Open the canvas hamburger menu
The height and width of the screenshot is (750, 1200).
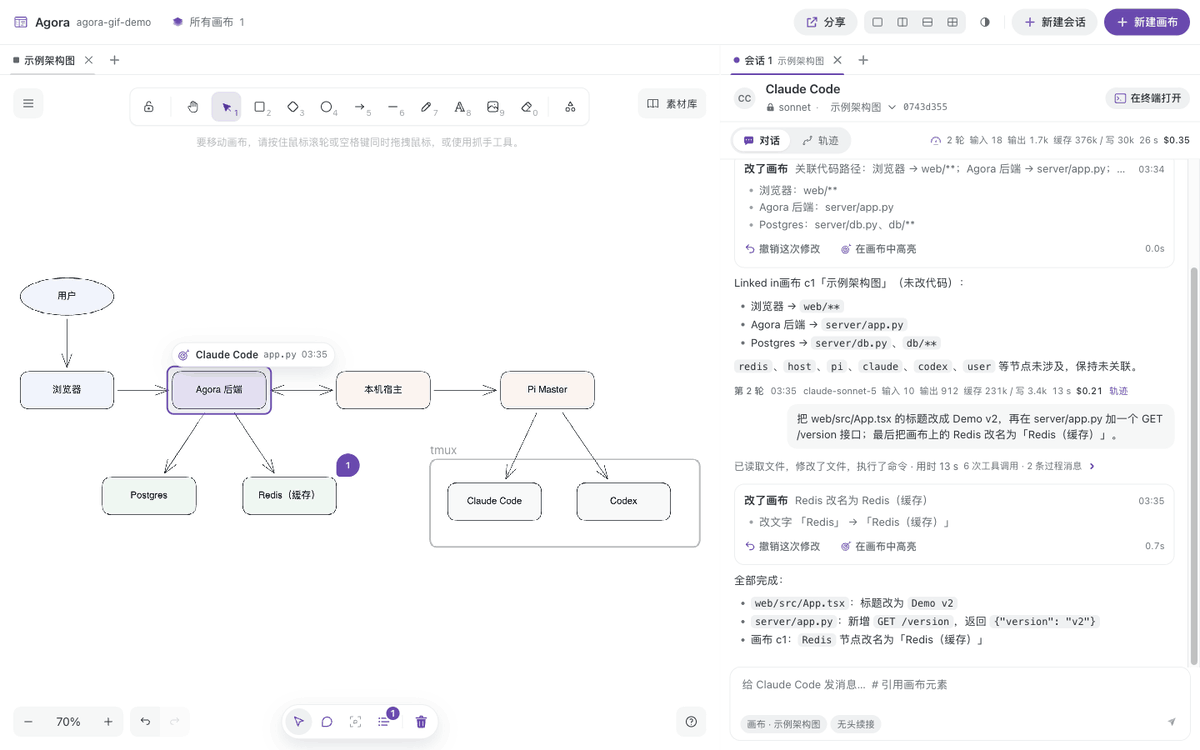click(28, 103)
